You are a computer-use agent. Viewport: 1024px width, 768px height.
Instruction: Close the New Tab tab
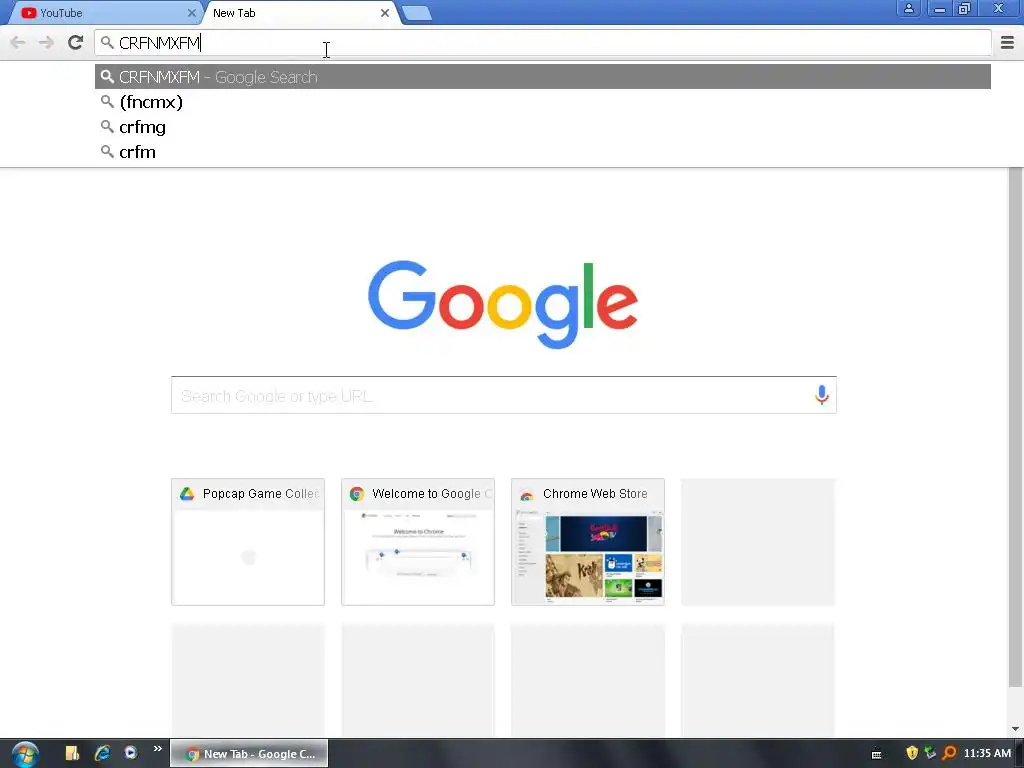click(385, 13)
